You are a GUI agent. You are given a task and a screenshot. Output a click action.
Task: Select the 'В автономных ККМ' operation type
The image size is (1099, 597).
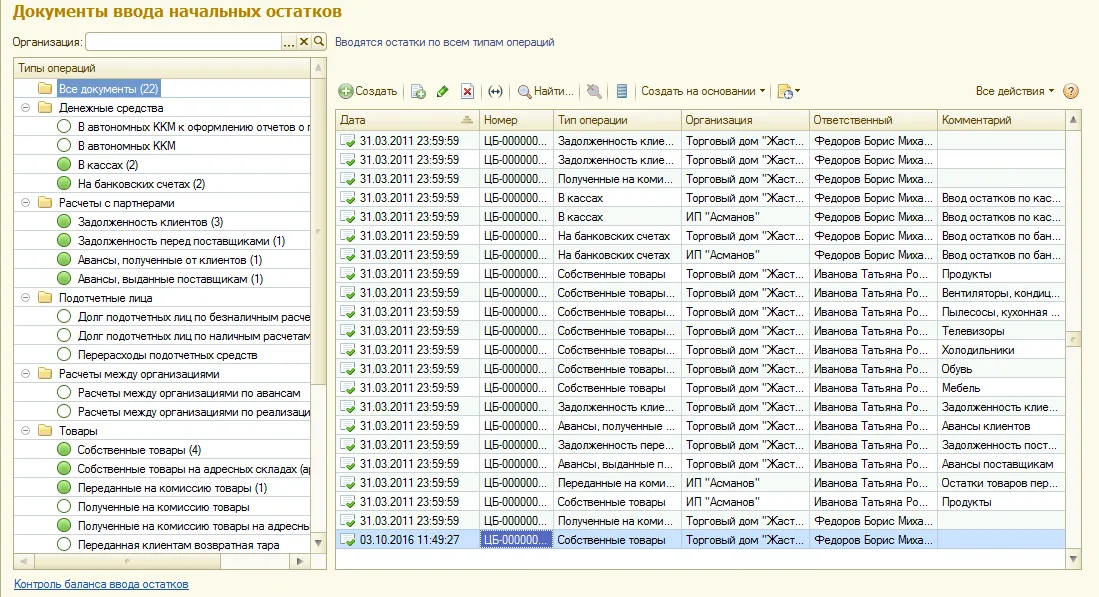(127, 146)
